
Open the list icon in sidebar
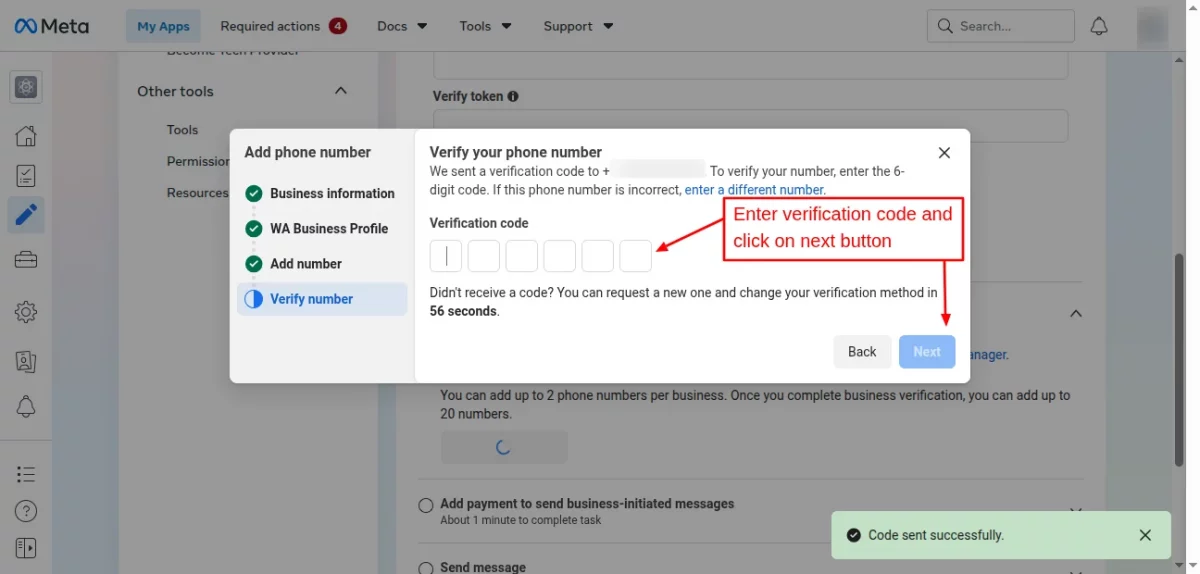point(26,474)
